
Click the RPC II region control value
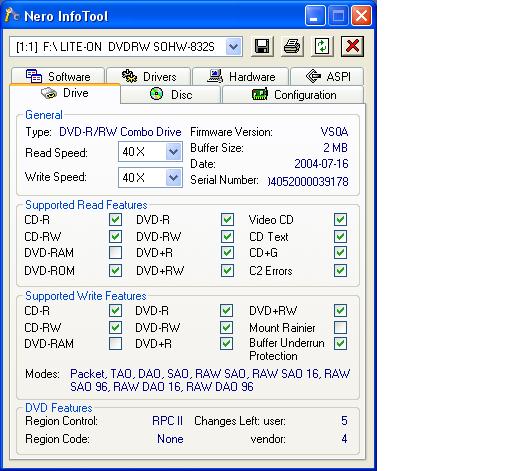[x=168, y=421]
